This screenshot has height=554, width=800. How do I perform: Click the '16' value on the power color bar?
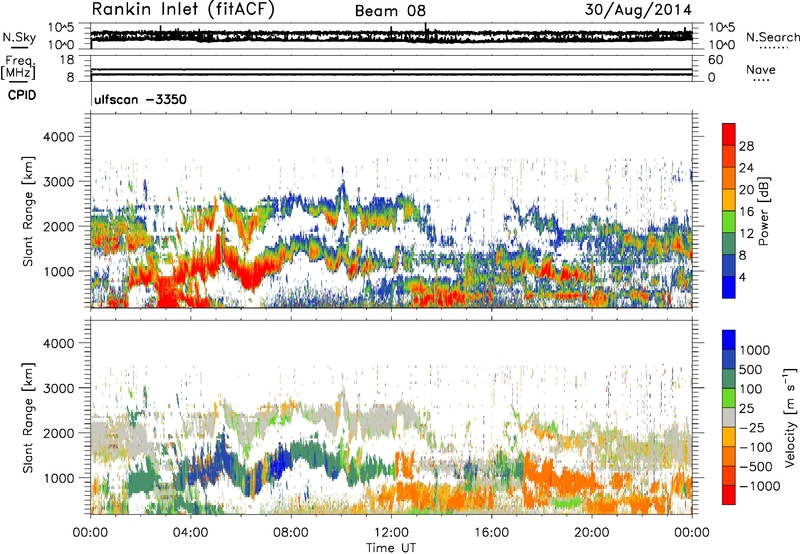[x=746, y=212]
